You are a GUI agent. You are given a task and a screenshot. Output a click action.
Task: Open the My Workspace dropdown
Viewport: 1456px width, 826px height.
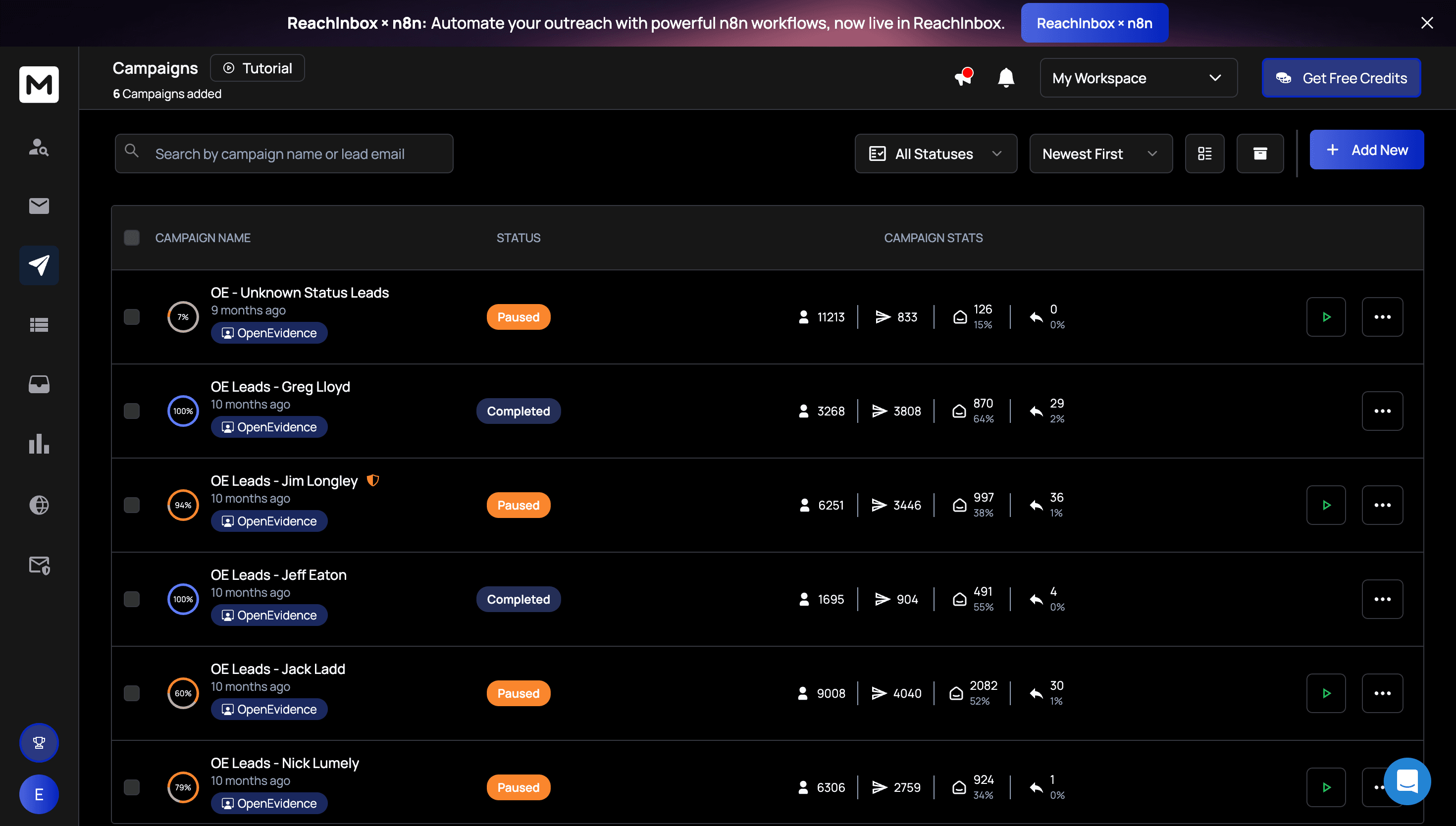coord(1138,78)
